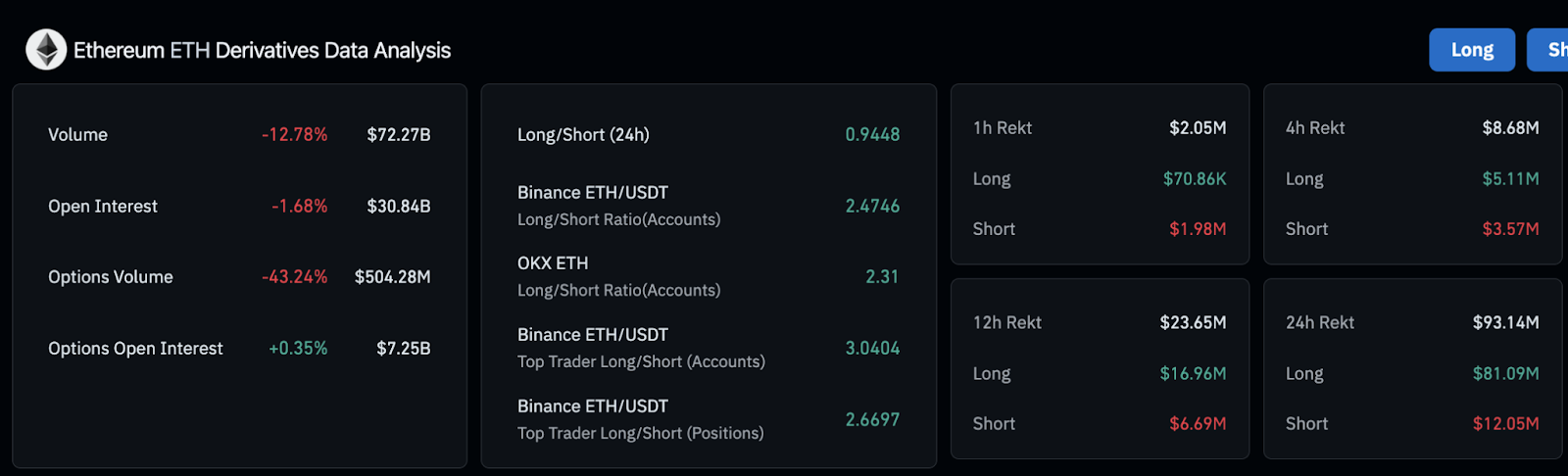Screen dimensions: 1568x476
Task: Click the 24h Rekt Short value $12.05M
Action: point(1505,424)
